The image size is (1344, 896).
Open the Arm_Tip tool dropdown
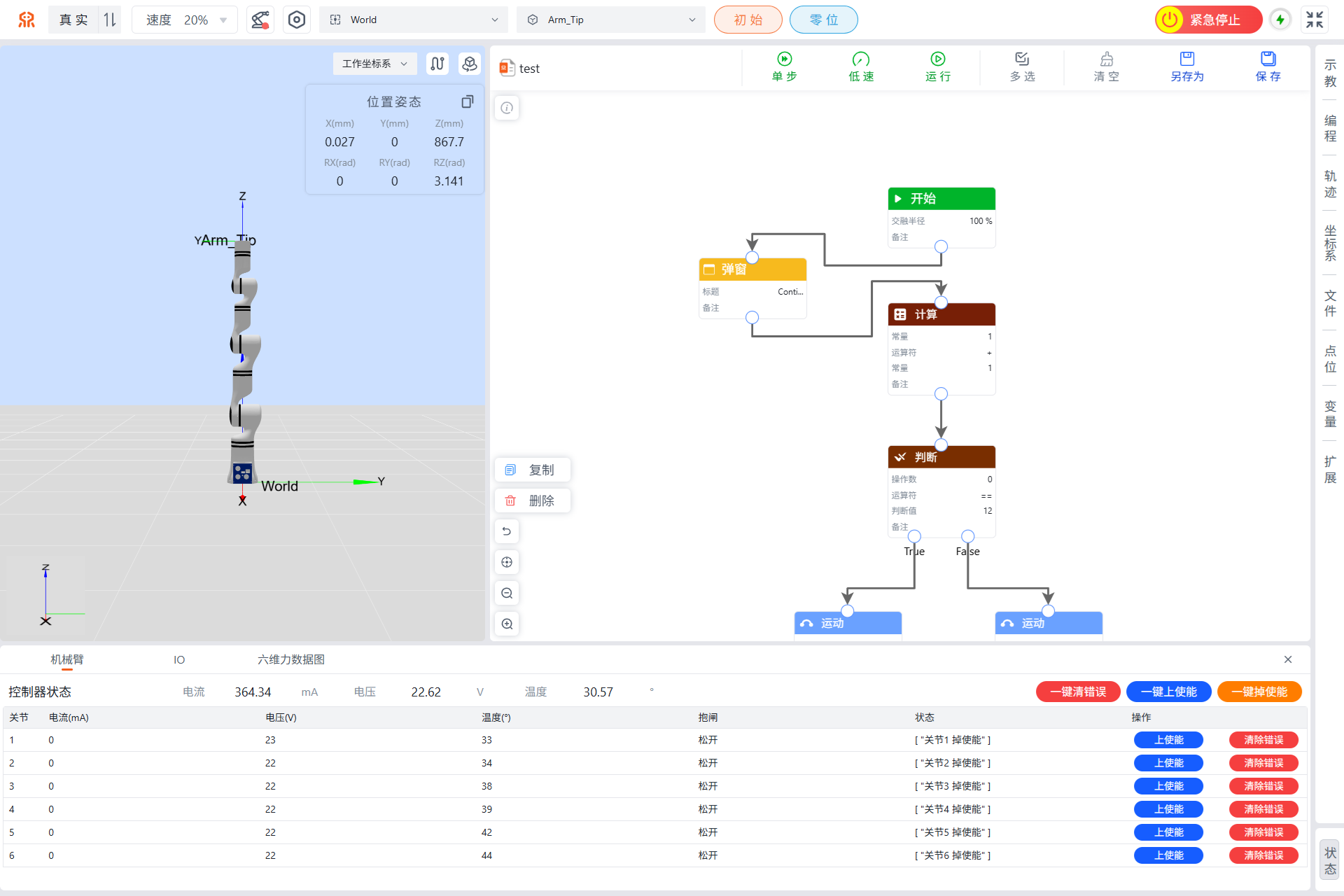[x=611, y=20]
